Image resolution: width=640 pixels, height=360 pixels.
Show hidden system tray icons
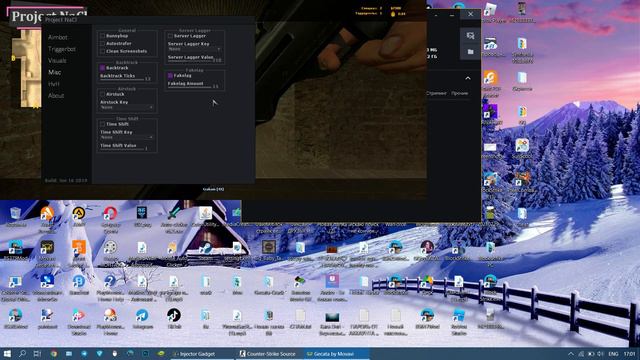point(571,354)
